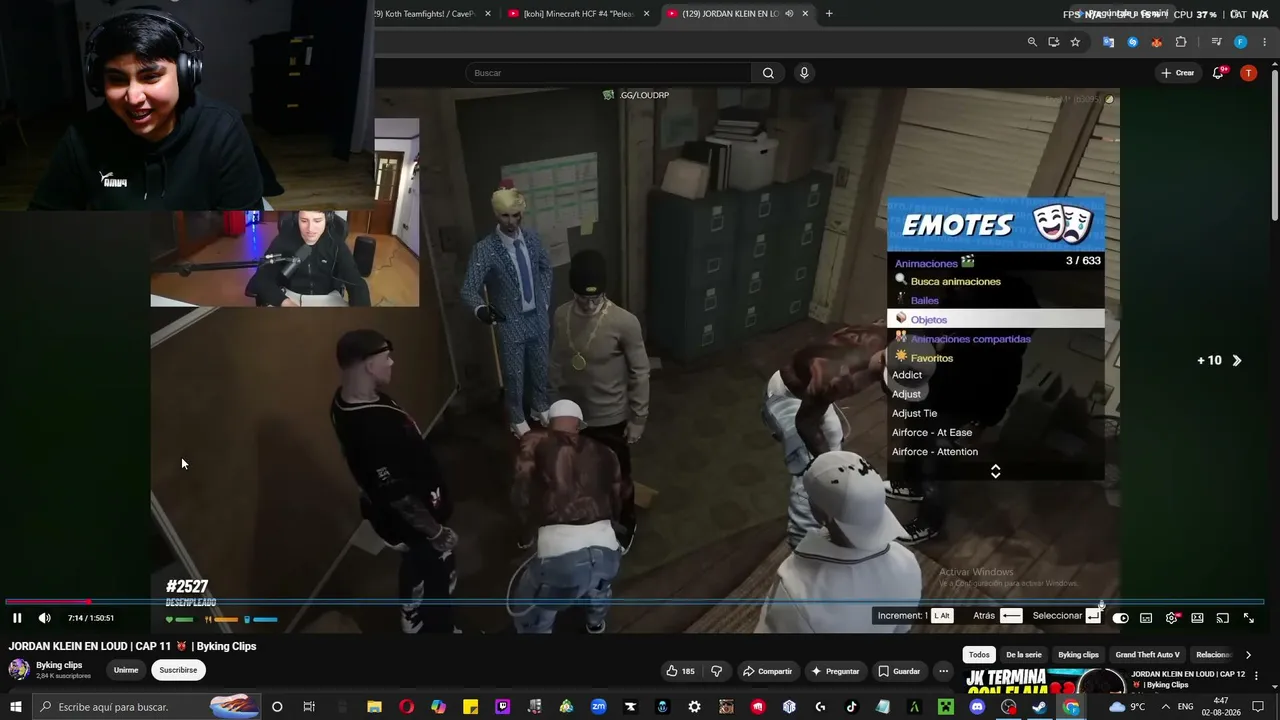The height and width of the screenshot is (720, 1280).
Task: Open the Byking clips channel name link
Action: tap(59, 665)
